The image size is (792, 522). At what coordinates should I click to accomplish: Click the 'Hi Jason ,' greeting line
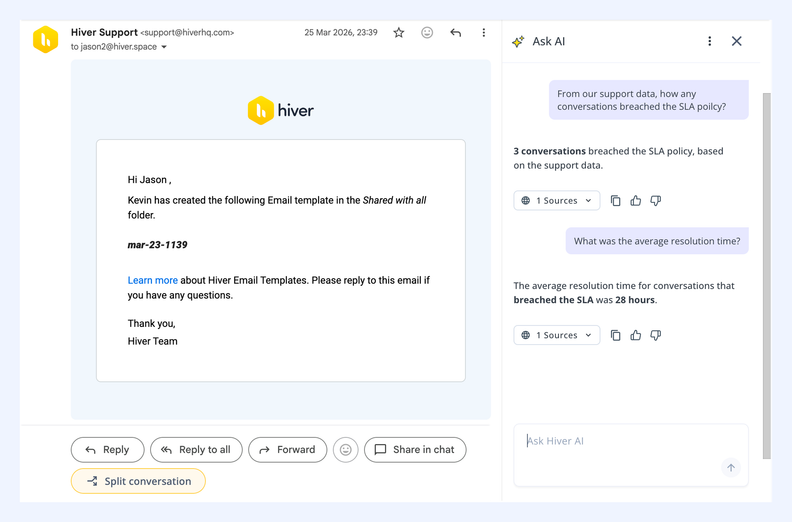click(149, 180)
